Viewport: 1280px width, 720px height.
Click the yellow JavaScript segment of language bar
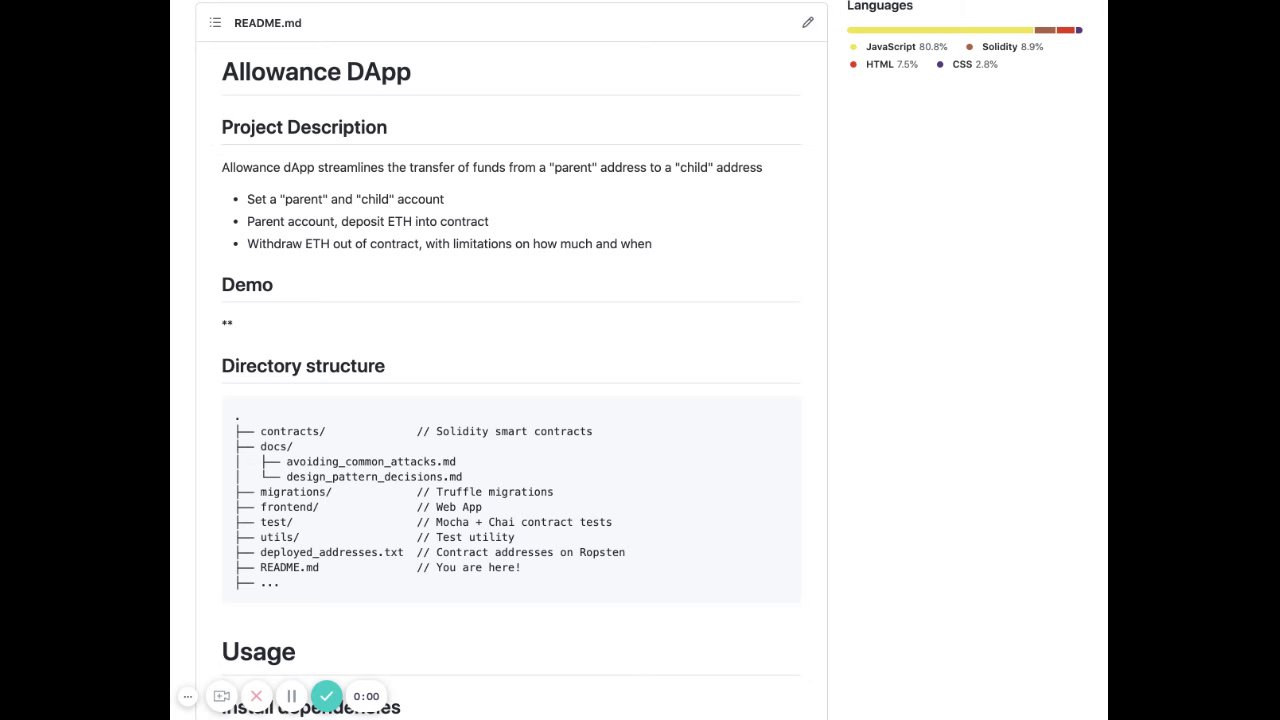(x=940, y=30)
